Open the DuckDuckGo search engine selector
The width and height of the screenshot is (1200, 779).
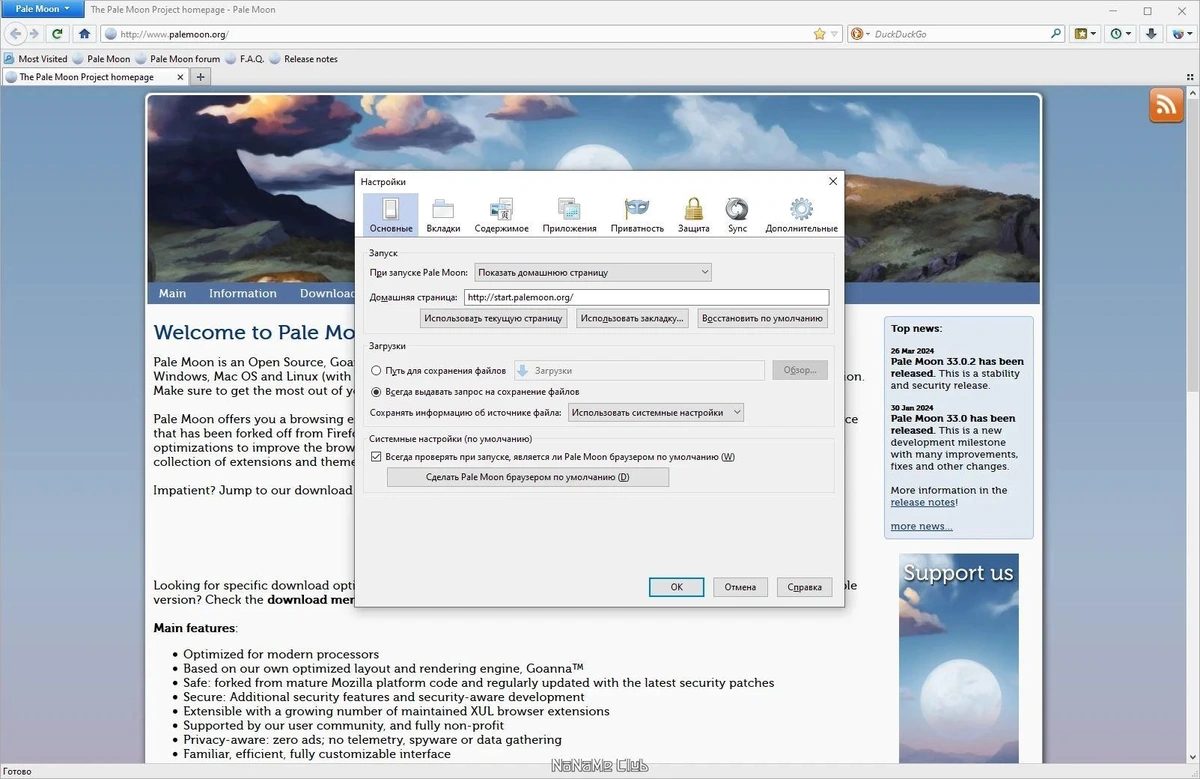pyautogui.click(x=860, y=34)
